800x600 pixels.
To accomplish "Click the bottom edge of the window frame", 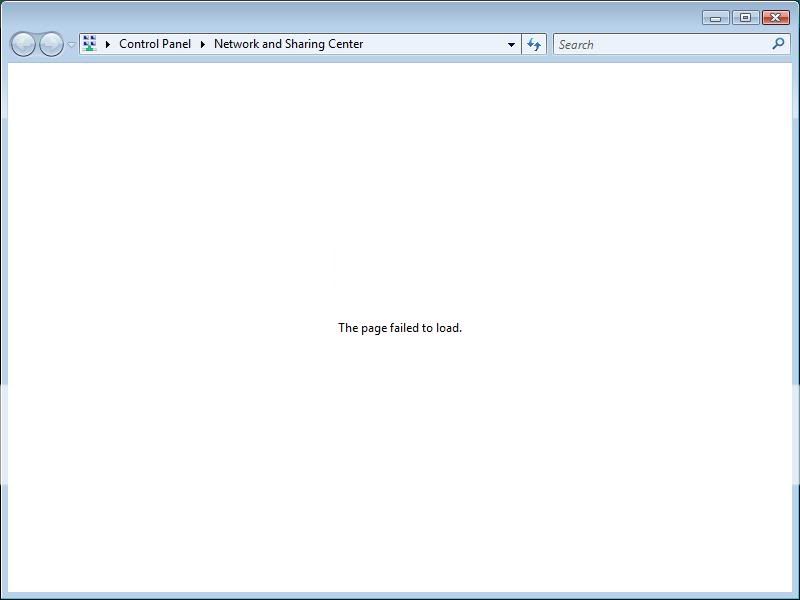I will 400,595.
